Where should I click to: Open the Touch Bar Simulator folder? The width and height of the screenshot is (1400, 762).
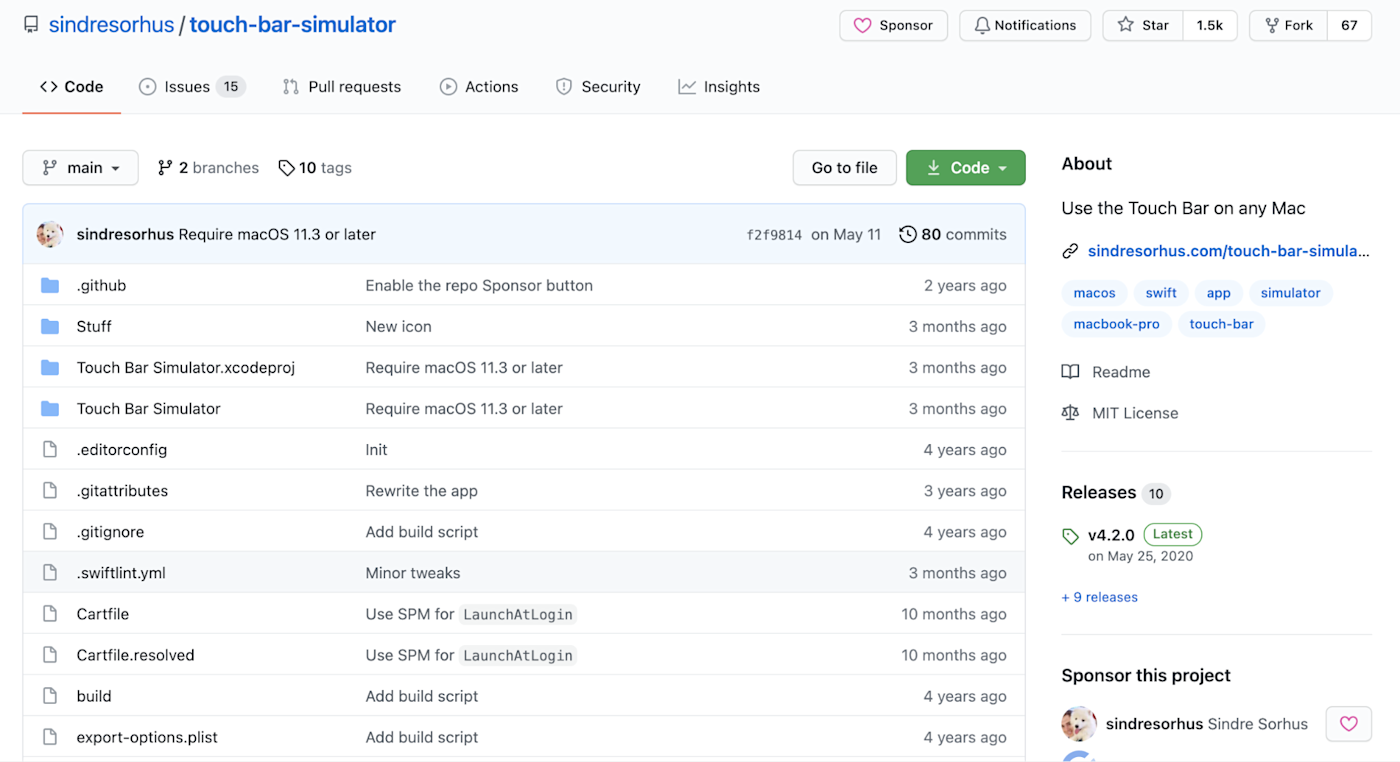(148, 409)
